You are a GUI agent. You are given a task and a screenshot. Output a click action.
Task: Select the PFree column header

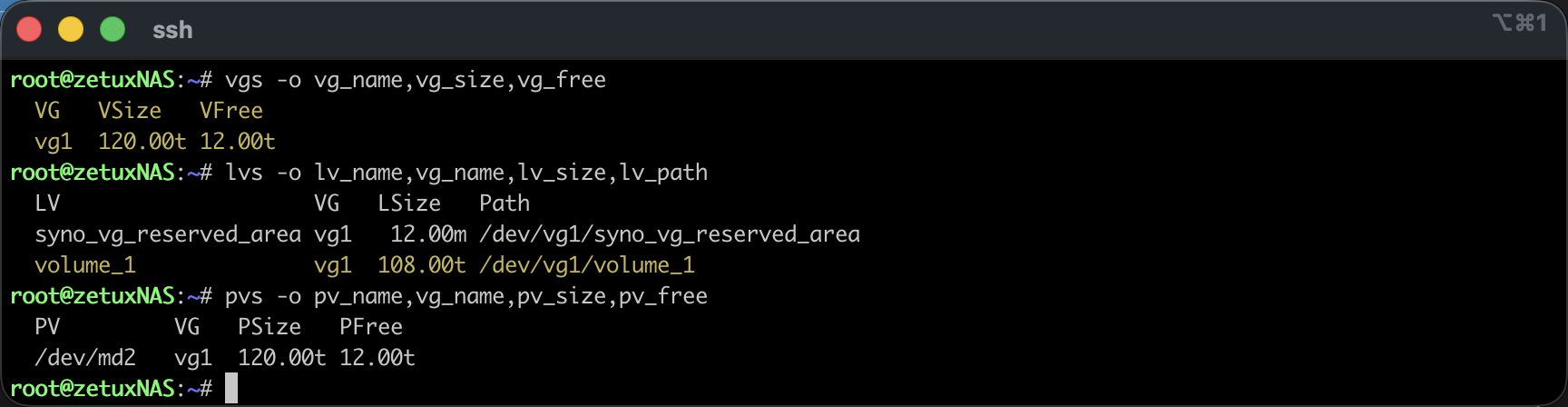(x=371, y=327)
